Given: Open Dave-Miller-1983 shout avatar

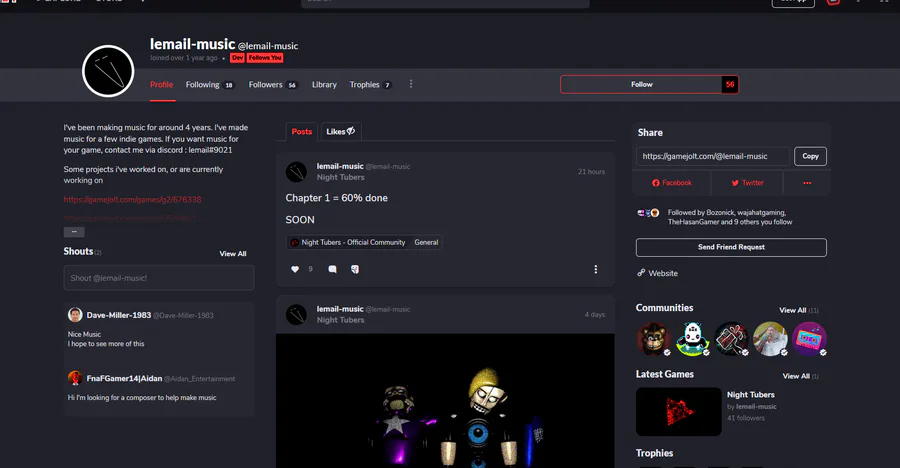Looking at the screenshot, I should coord(75,315).
